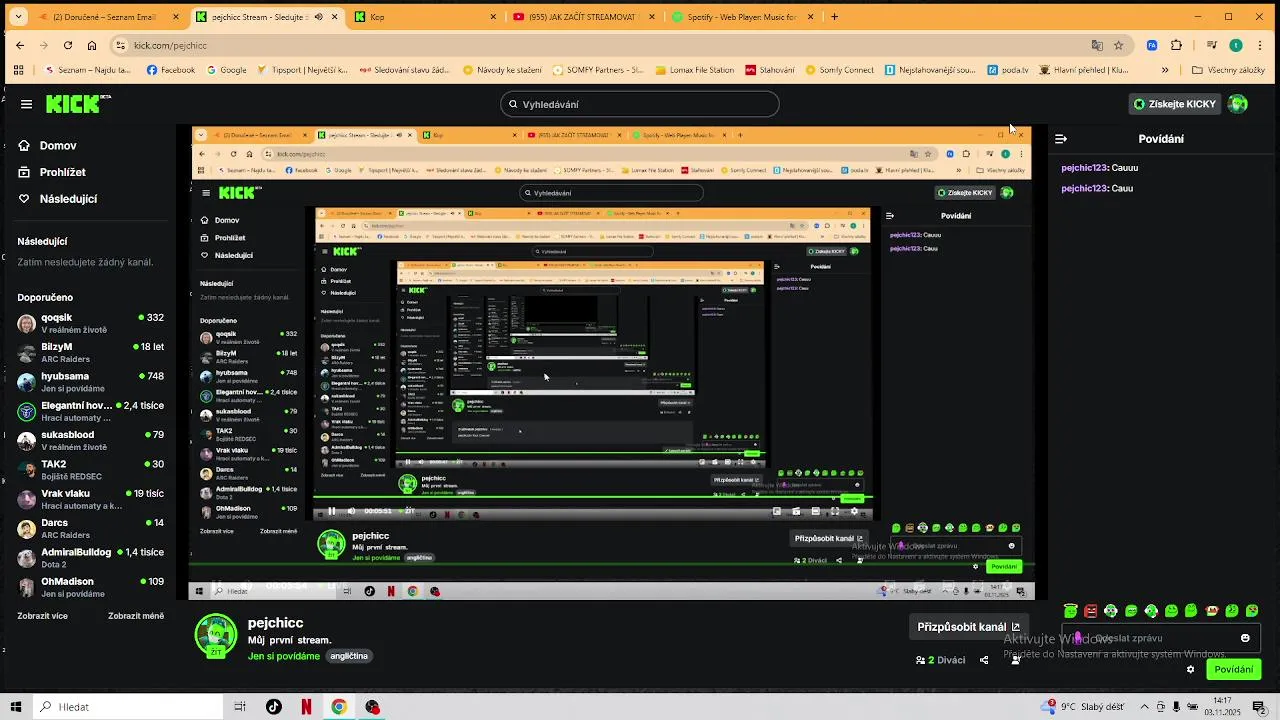The width and height of the screenshot is (1280, 720).
Task: Collapse the chat panel with arrow icon
Action: click(1061, 139)
